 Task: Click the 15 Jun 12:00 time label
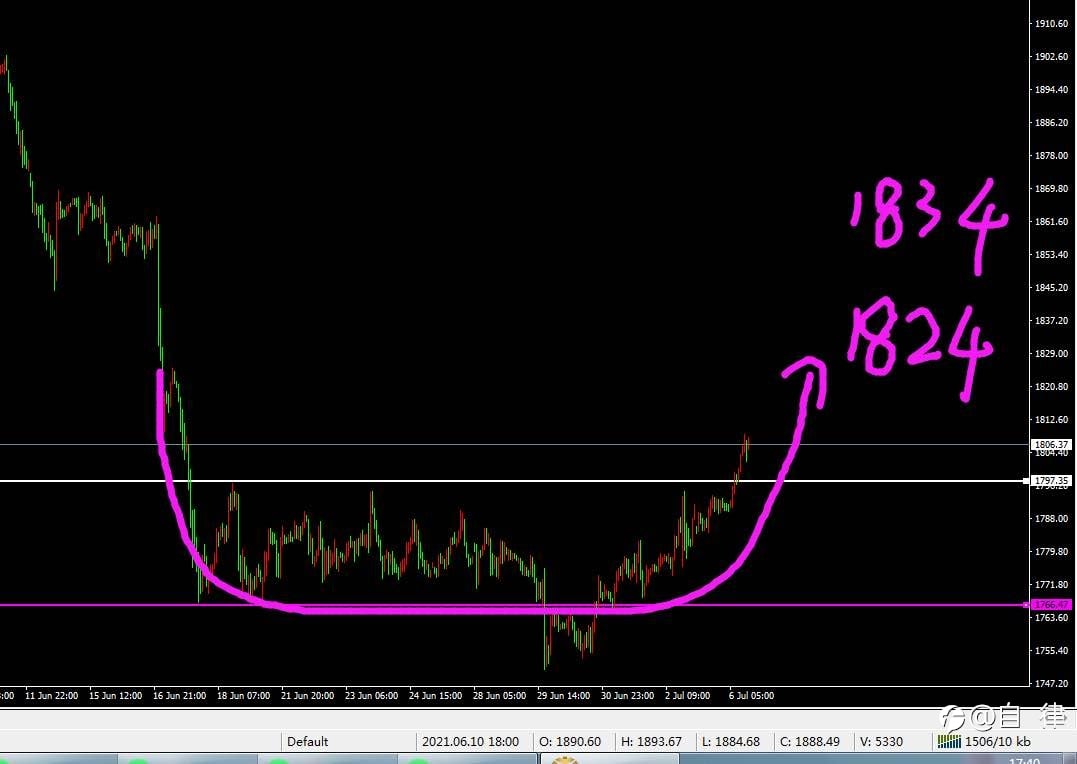point(115,695)
